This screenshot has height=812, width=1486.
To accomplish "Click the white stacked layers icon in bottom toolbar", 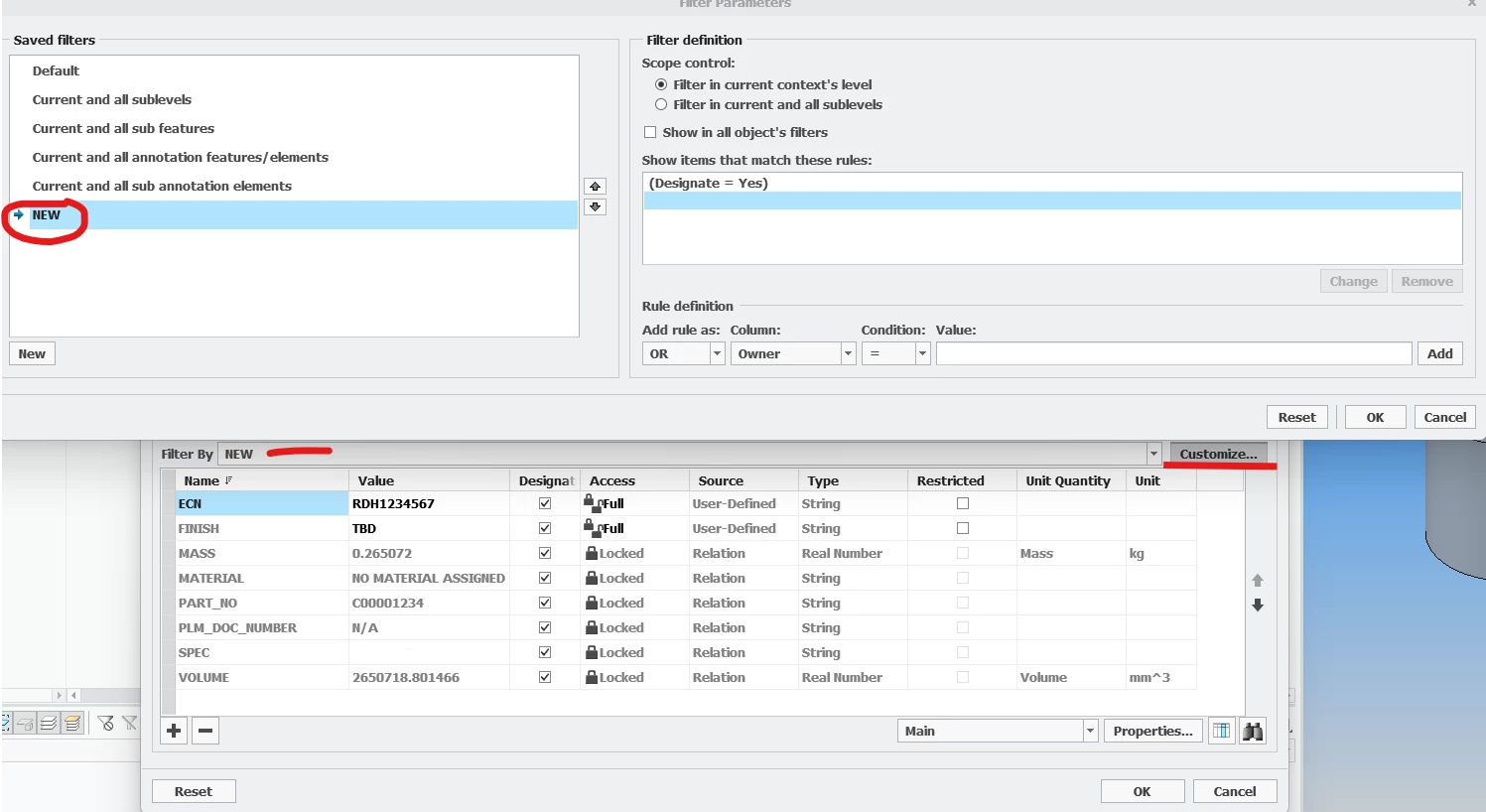I will click(49, 723).
